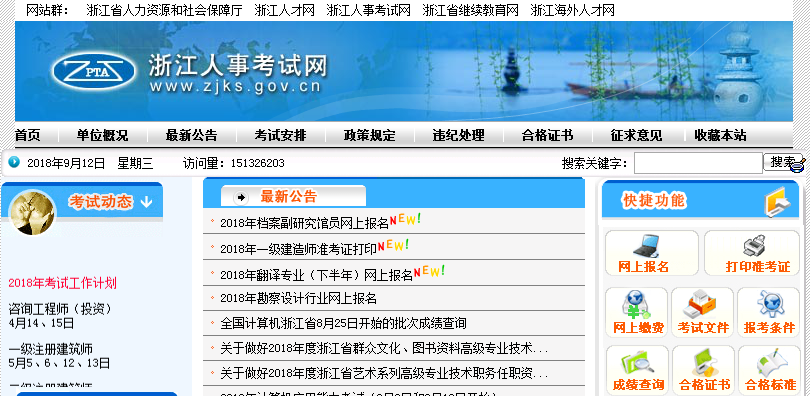Open the 合格证书 certificate icon
Screen dimensions: 810x396
click(x=704, y=362)
